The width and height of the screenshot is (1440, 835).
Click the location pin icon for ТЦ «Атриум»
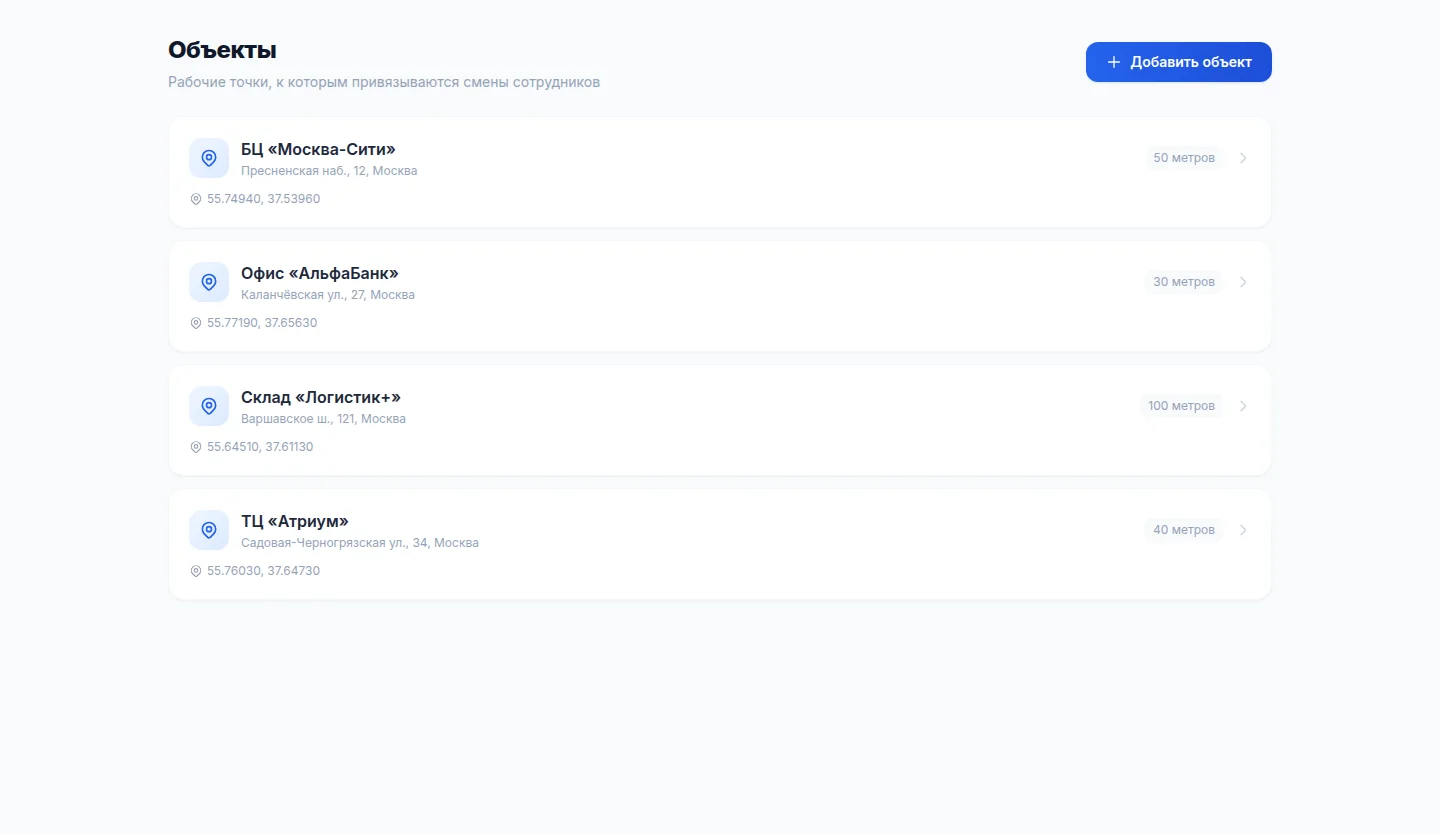pyautogui.click(x=209, y=530)
